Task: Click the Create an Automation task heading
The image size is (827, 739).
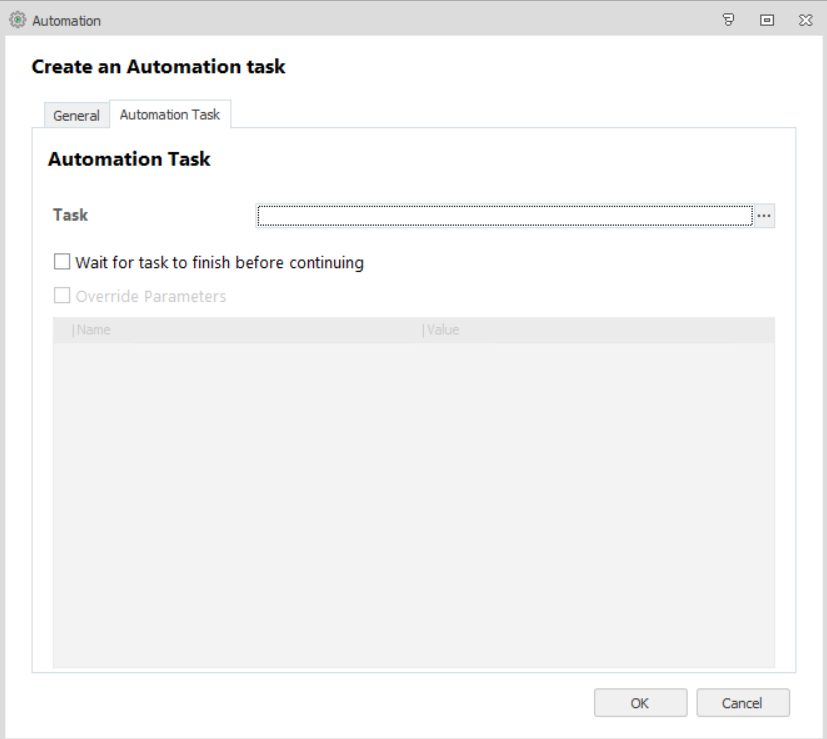Action: pos(158,67)
